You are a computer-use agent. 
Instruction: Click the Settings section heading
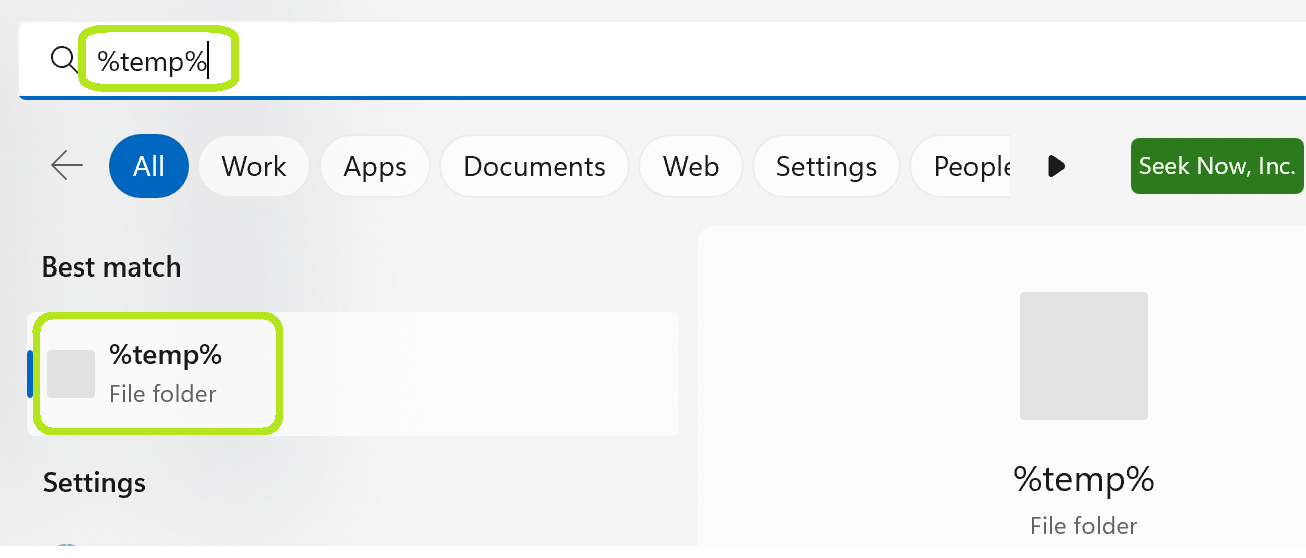94,482
